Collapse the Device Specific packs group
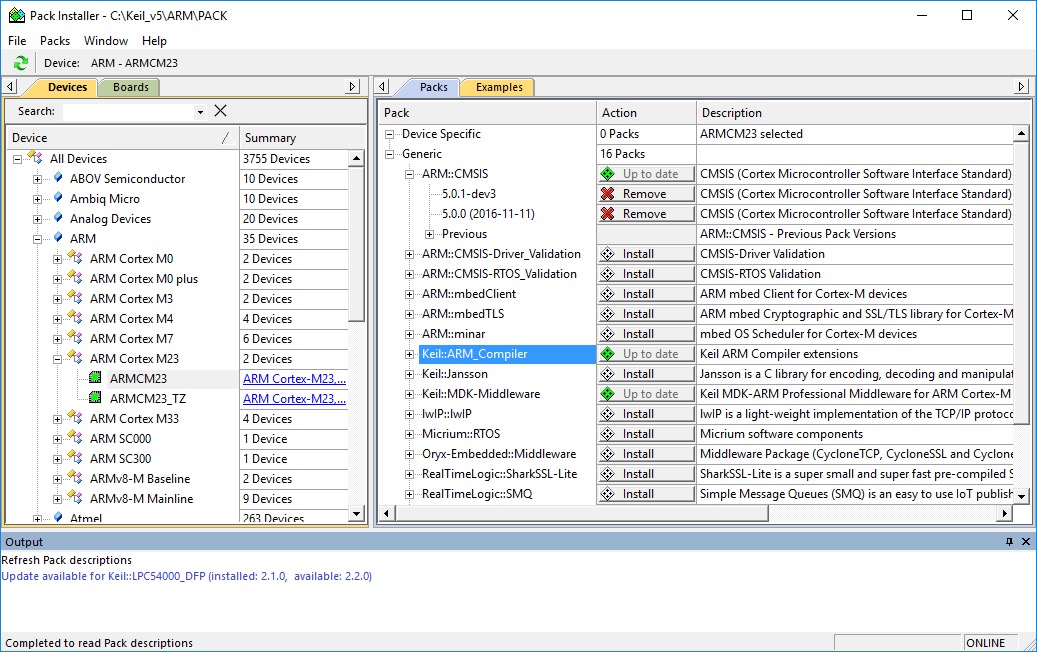The height and width of the screenshot is (652, 1037). point(390,134)
